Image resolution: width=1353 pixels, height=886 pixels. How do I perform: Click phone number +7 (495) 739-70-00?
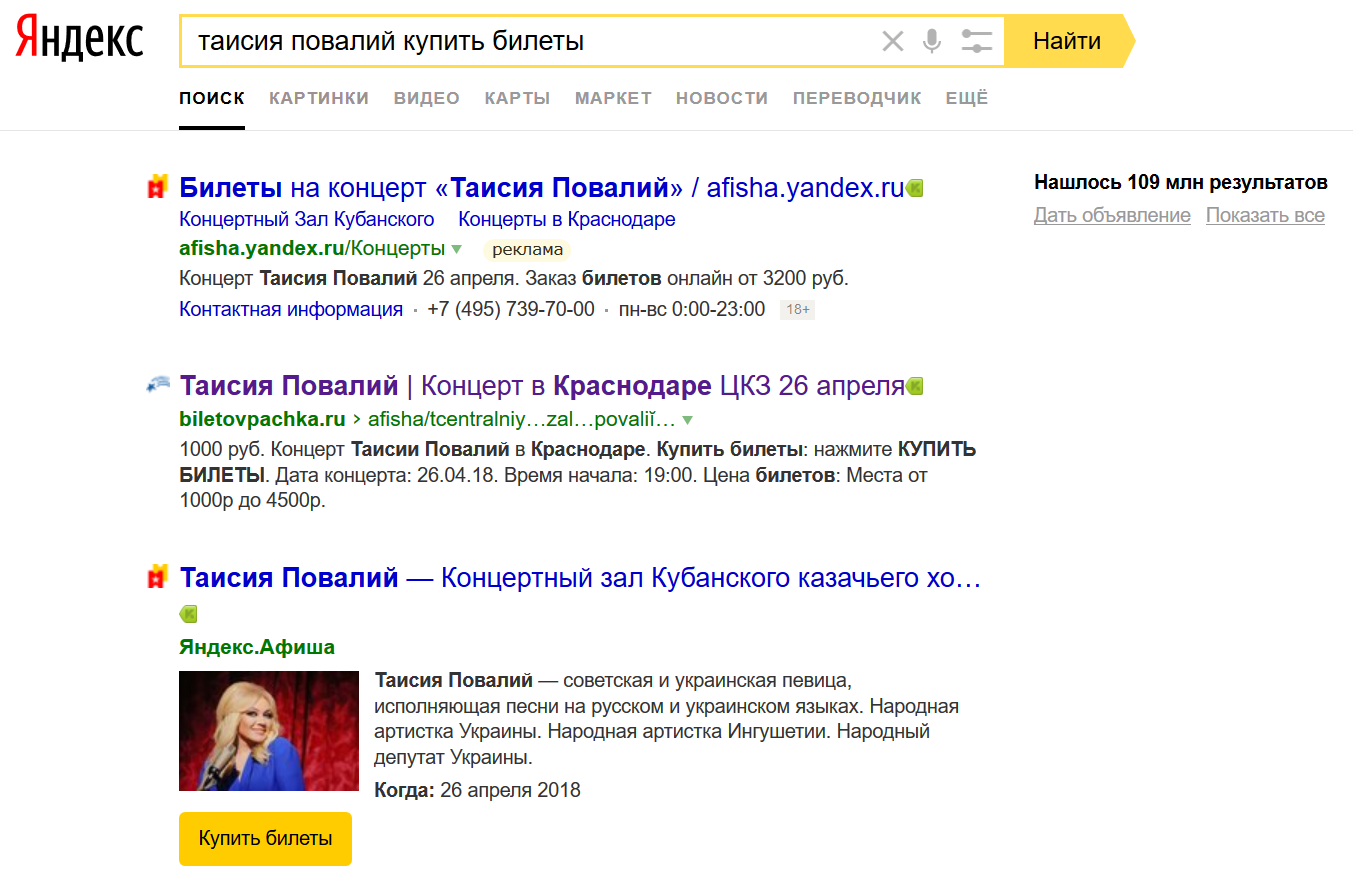pyautogui.click(x=510, y=309)
